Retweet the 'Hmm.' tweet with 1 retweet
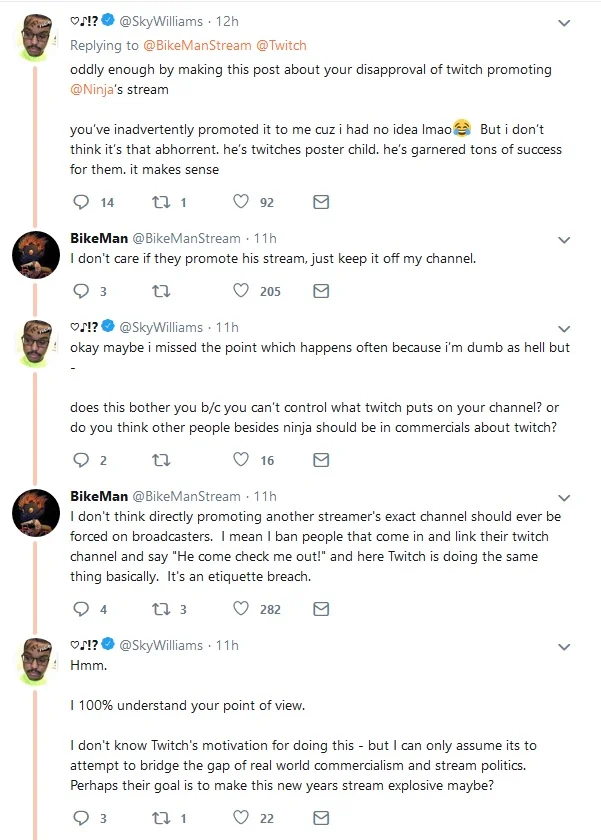 point(161,818)
